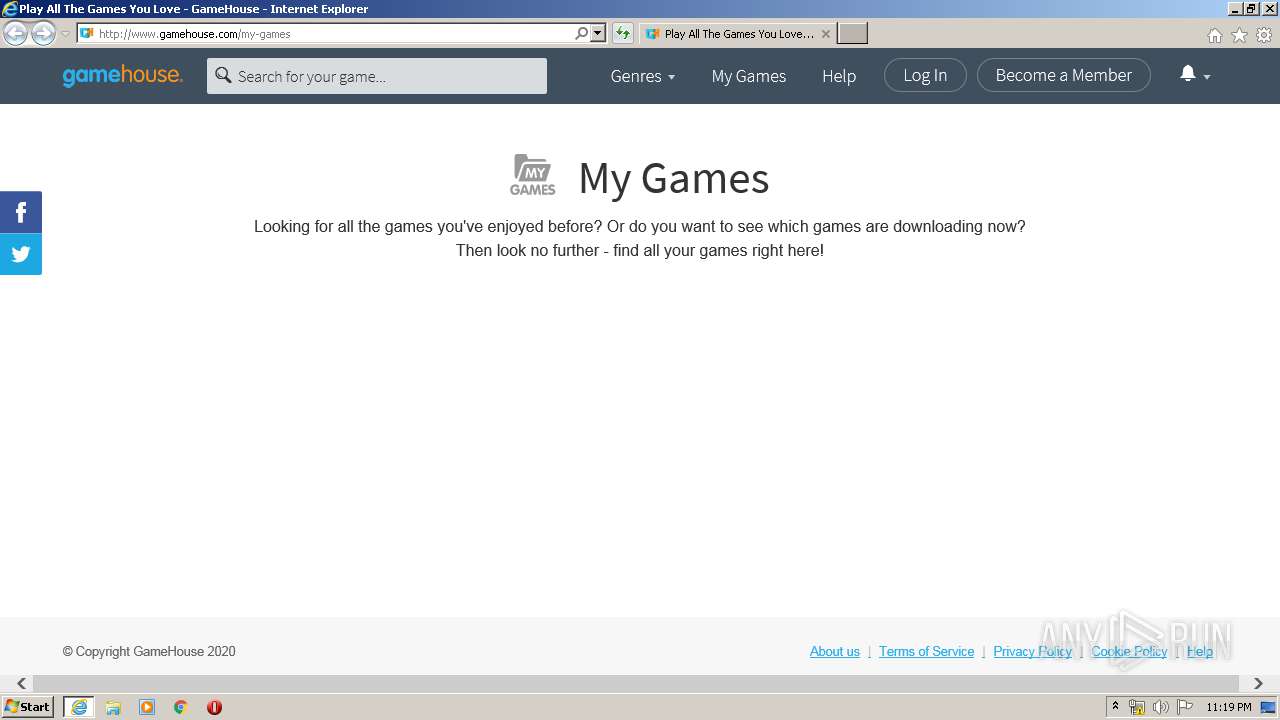Screen dimensions: 1280x720
Task: Click the Action Center flag tray icon
Action: click(1185, 707)
